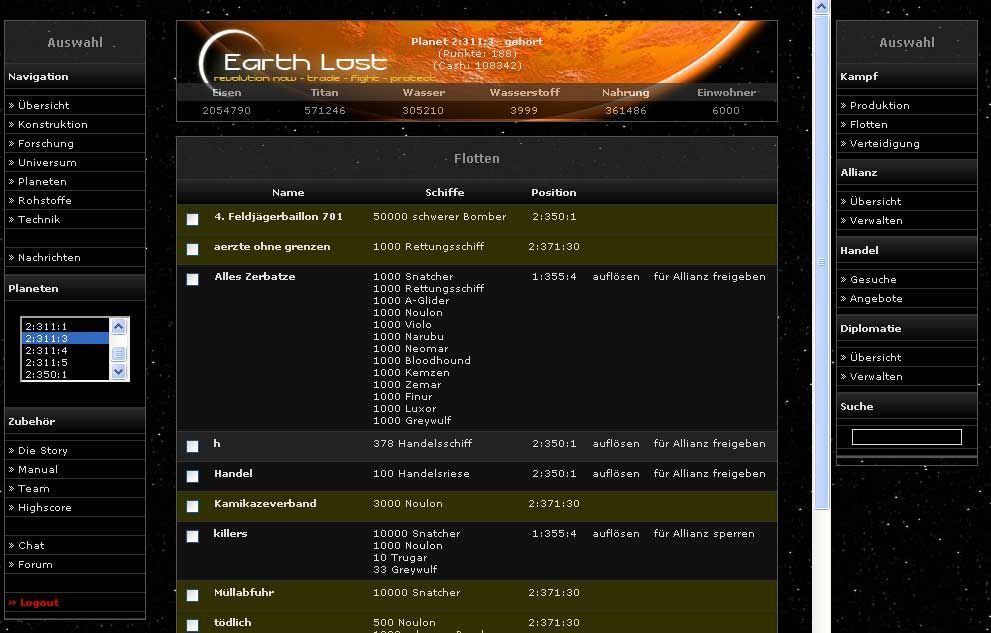Click the Eisen value 2054790

point(226,111)
